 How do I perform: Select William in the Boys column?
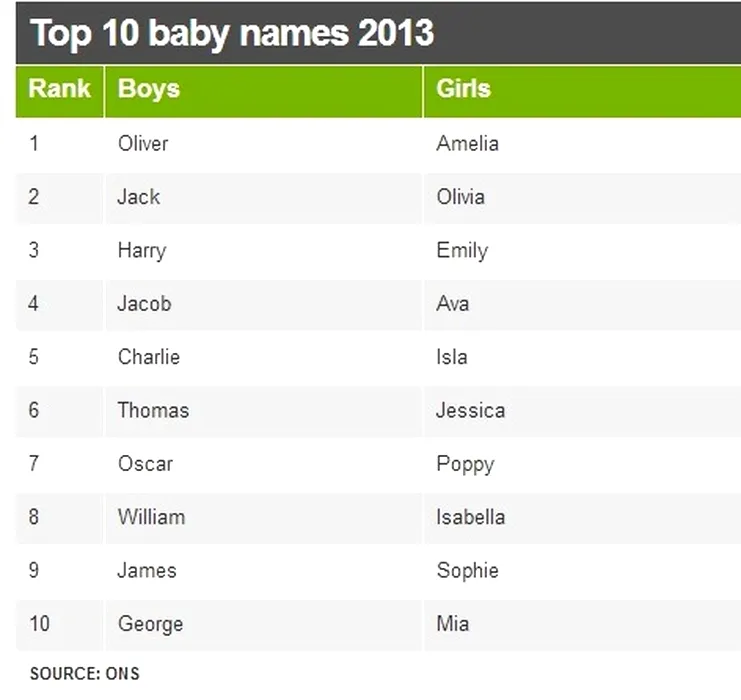click(x=151, y=517)
